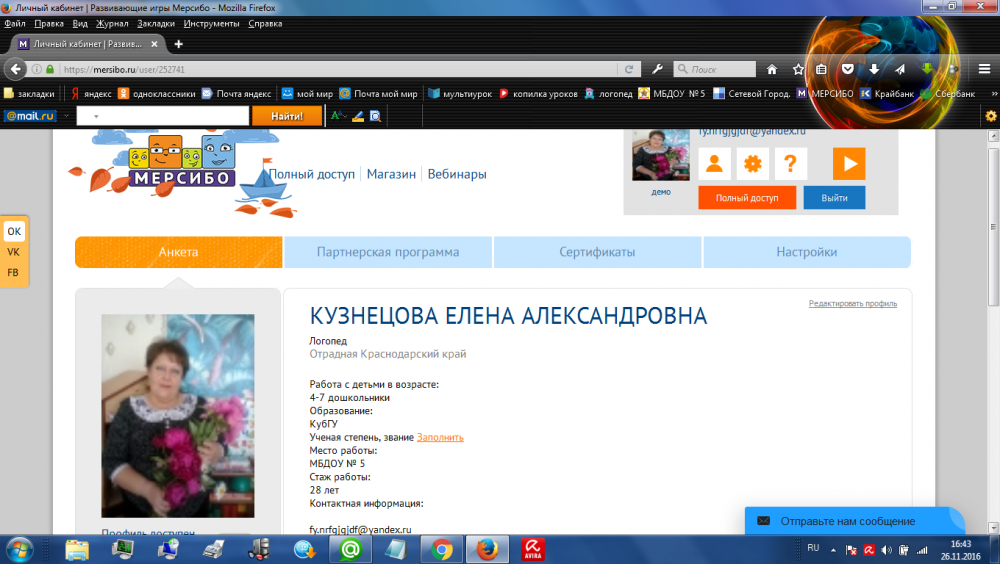Go to the Firefox home page icon
1000x564 pixels.
pyautogui.click(x=772, y=69)
